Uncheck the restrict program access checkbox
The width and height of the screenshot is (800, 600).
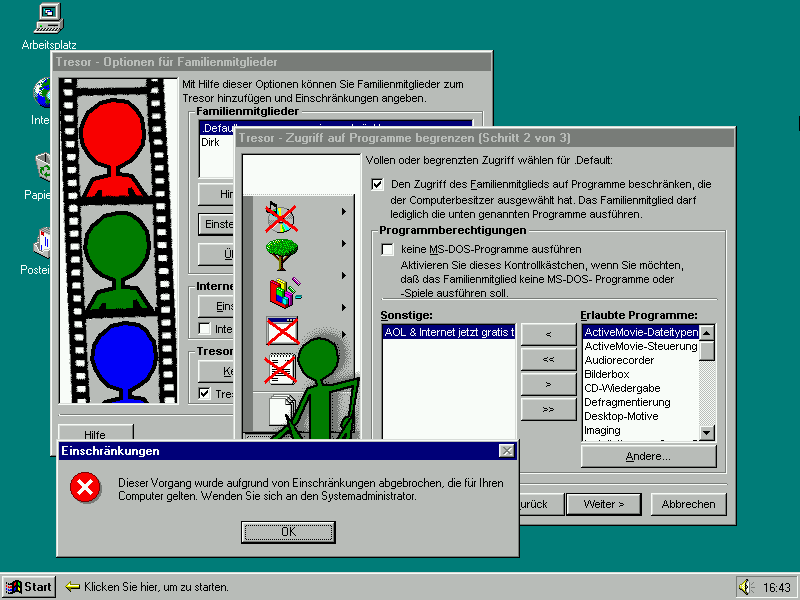[x=377, y=184]
